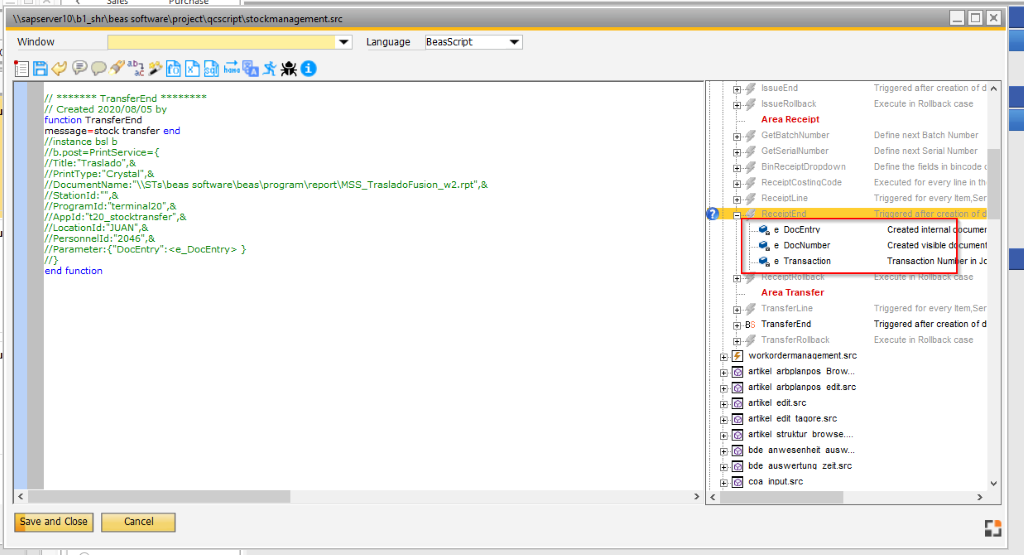This screenshot has height=555, width=1024.
Task: Click the sql document toolbar icon
Action: 211,69
